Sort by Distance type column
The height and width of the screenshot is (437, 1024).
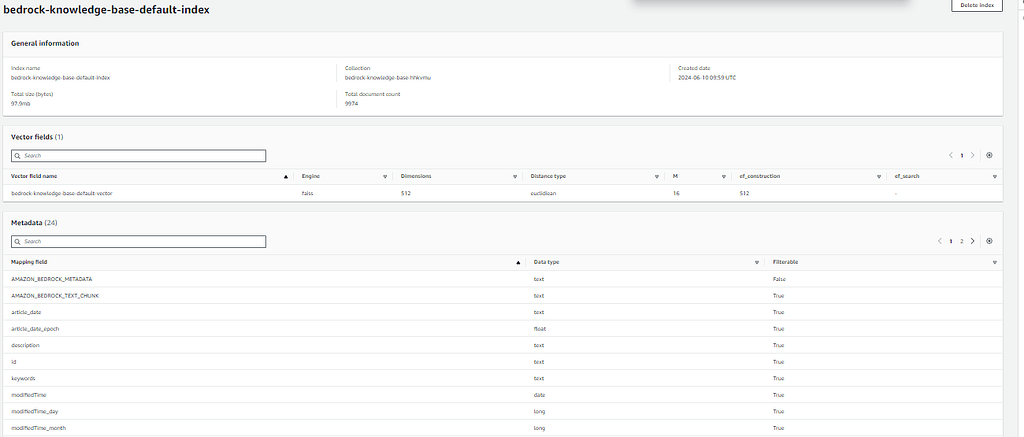pyautogui.click(x=659, y=176)
